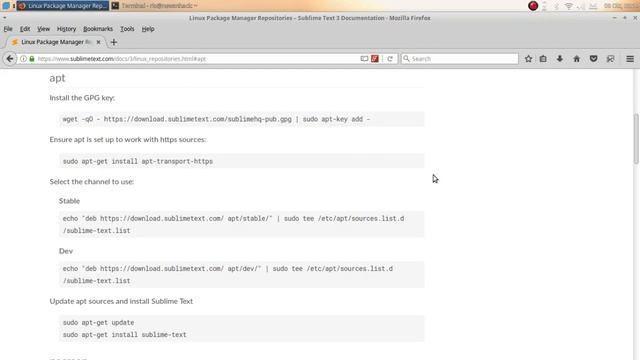Click 'sudo apt-get install sublime-text' line
This screenshot has height=360, width=640.
click(124, 335)
